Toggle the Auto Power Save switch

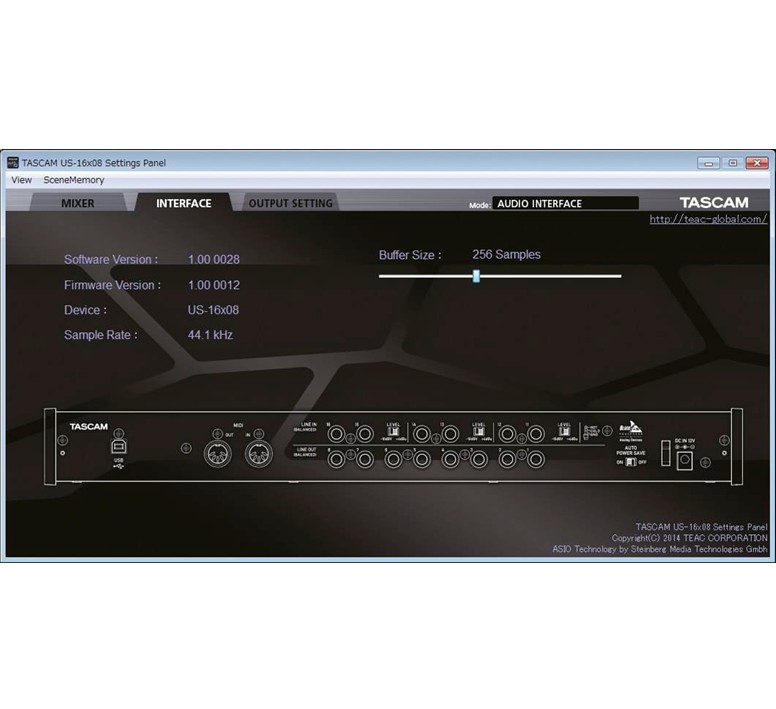click(632, 463)
